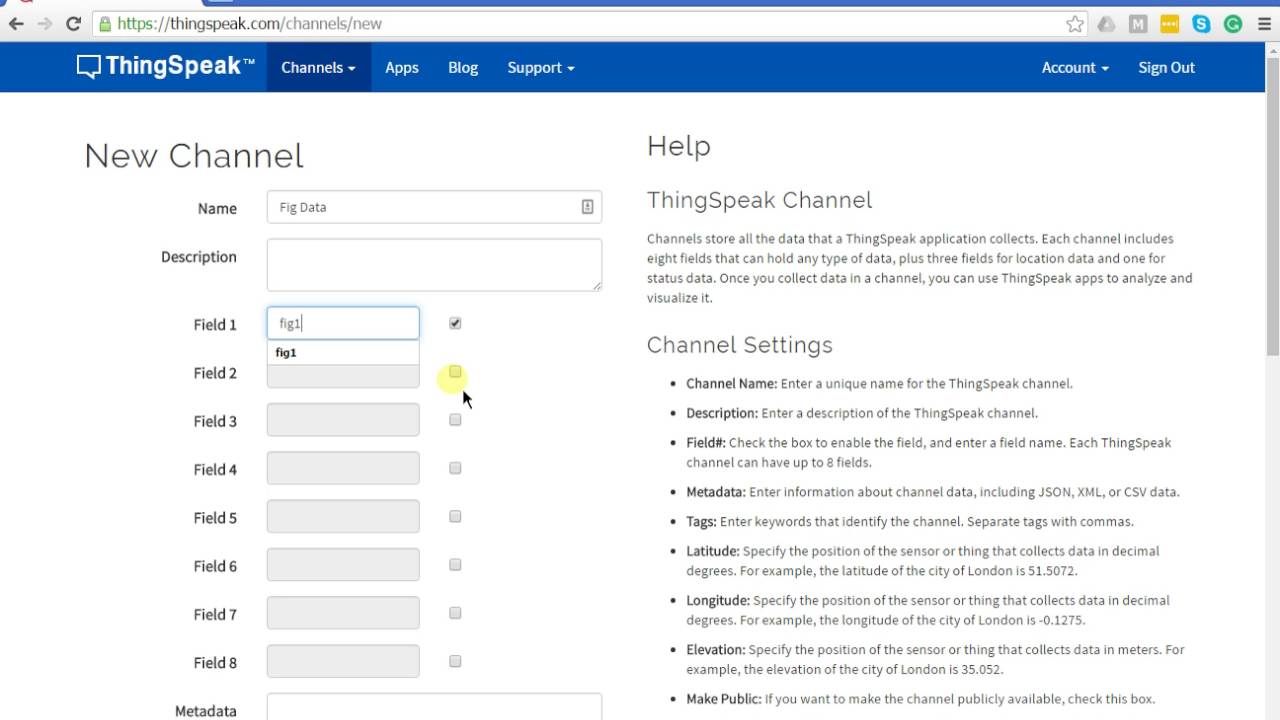Screen dimensions: 1280x720
Task: Click the Name input field
Action: click(x=434, y=207)
